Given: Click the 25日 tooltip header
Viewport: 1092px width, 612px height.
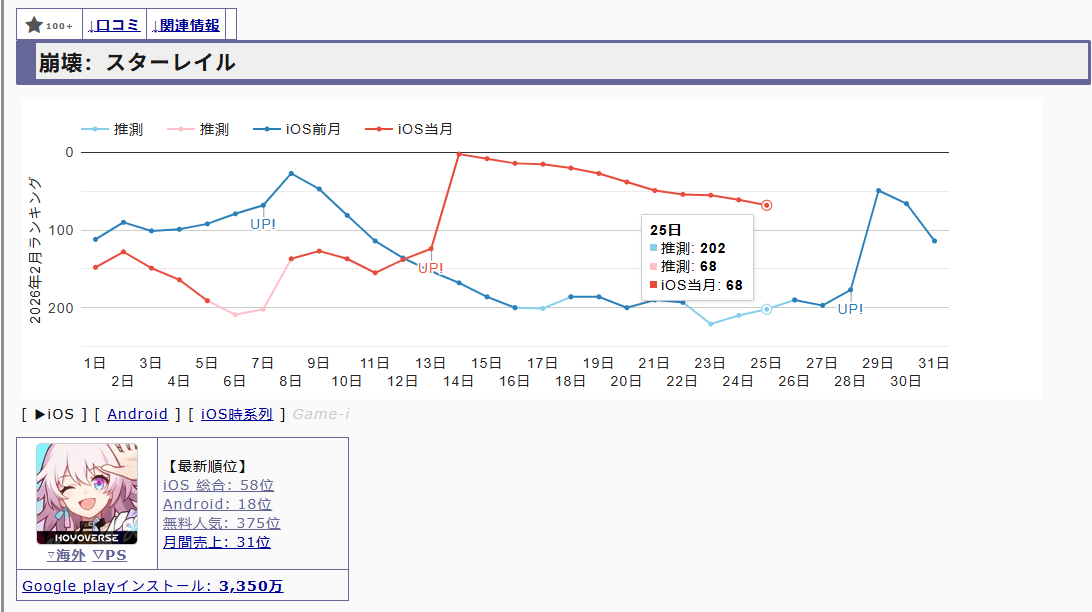Looking at the screenshot, I should pos(666,230).
